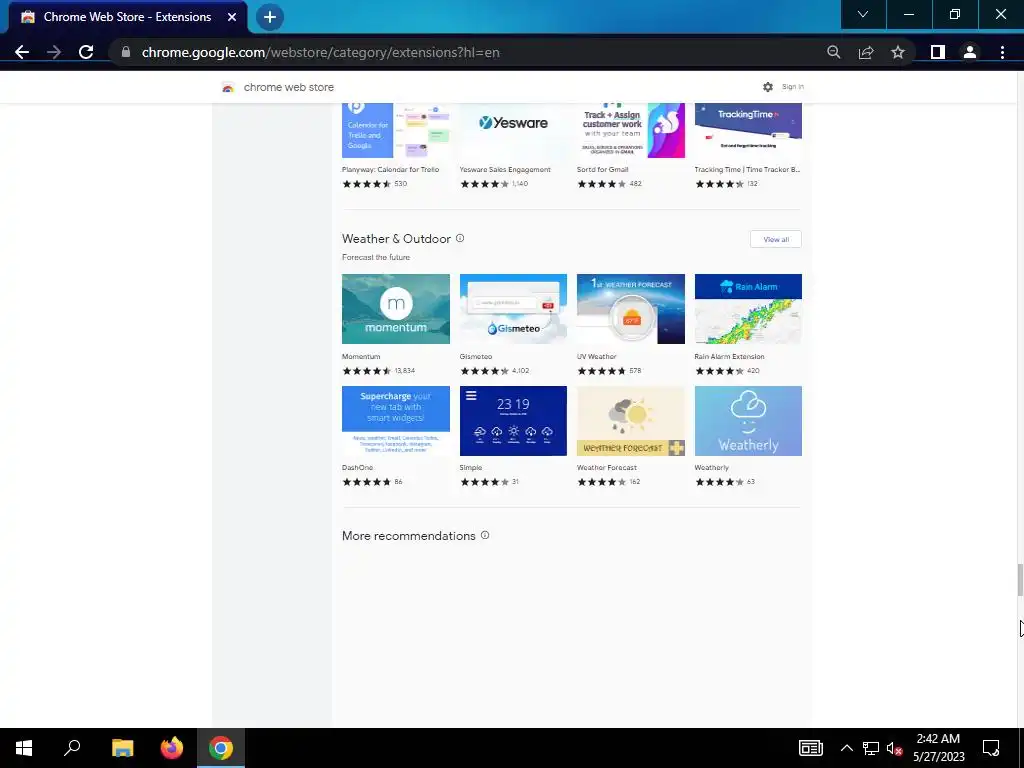Open the Simple weather extension thumbnail

(x=513, y=421)
